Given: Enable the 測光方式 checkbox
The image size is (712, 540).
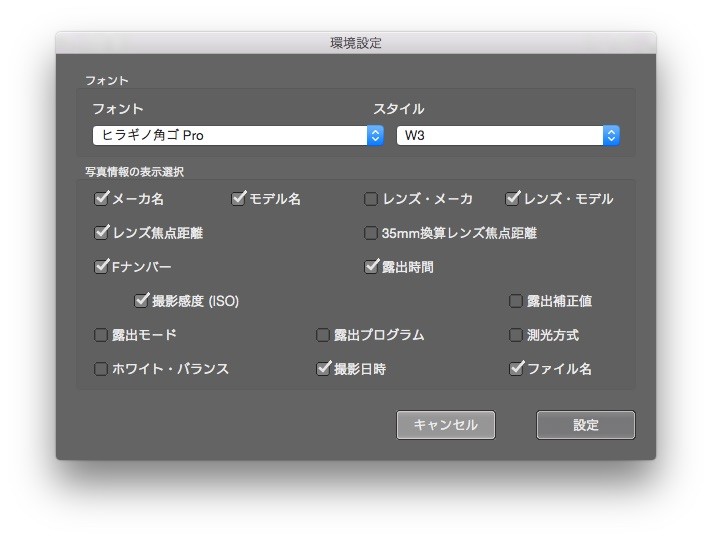Looking at the screenshot, I should 515,335.
